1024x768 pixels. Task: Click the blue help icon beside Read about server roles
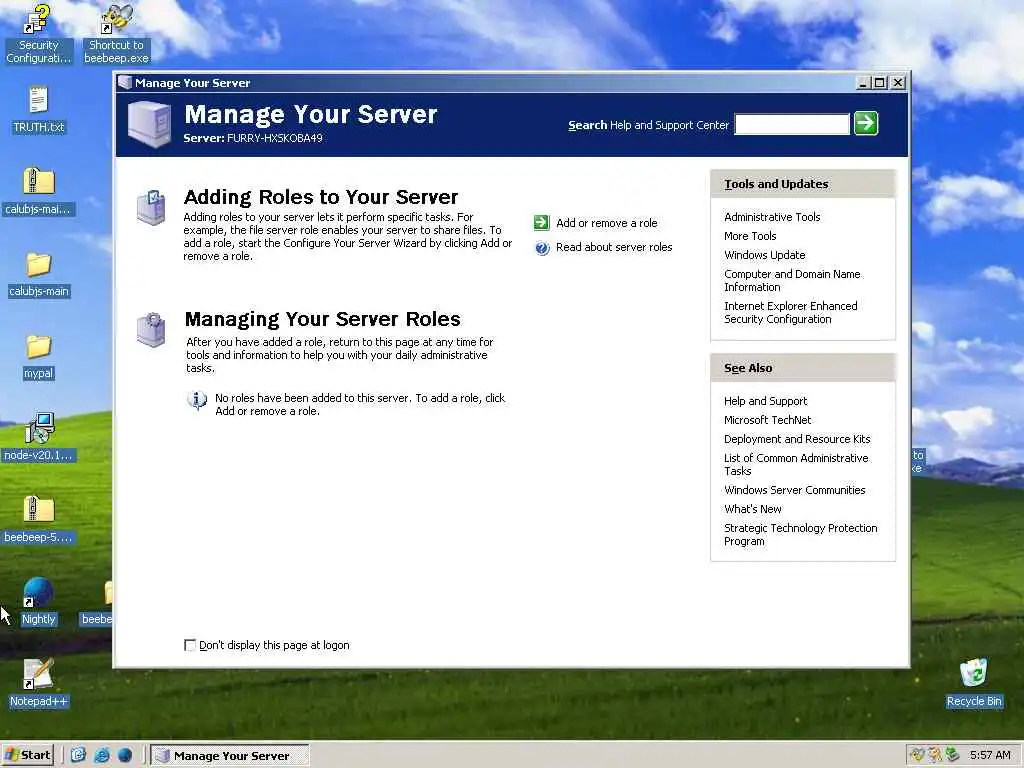542,248
